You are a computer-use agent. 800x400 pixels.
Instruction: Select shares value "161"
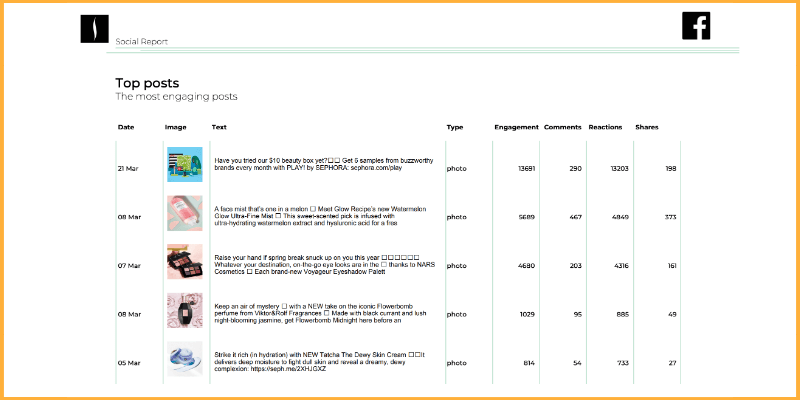672,266
